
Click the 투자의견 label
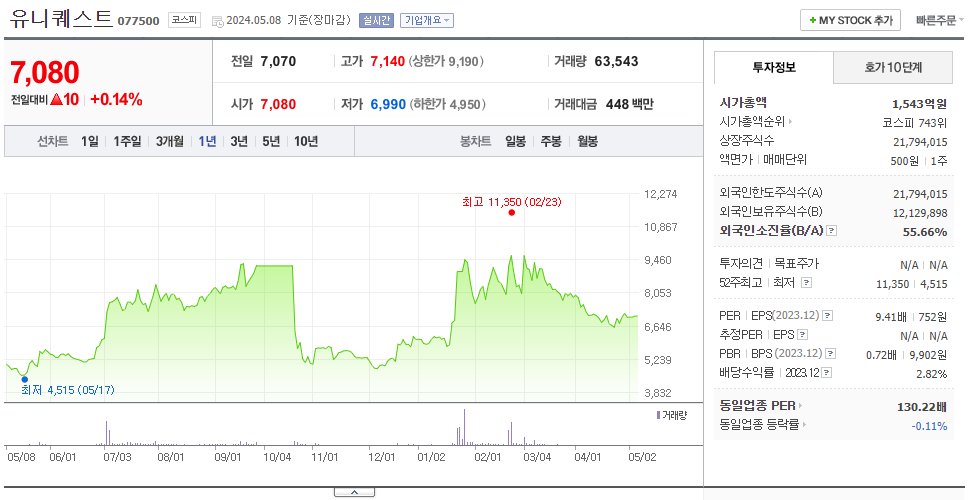click(x=741, y=264)
